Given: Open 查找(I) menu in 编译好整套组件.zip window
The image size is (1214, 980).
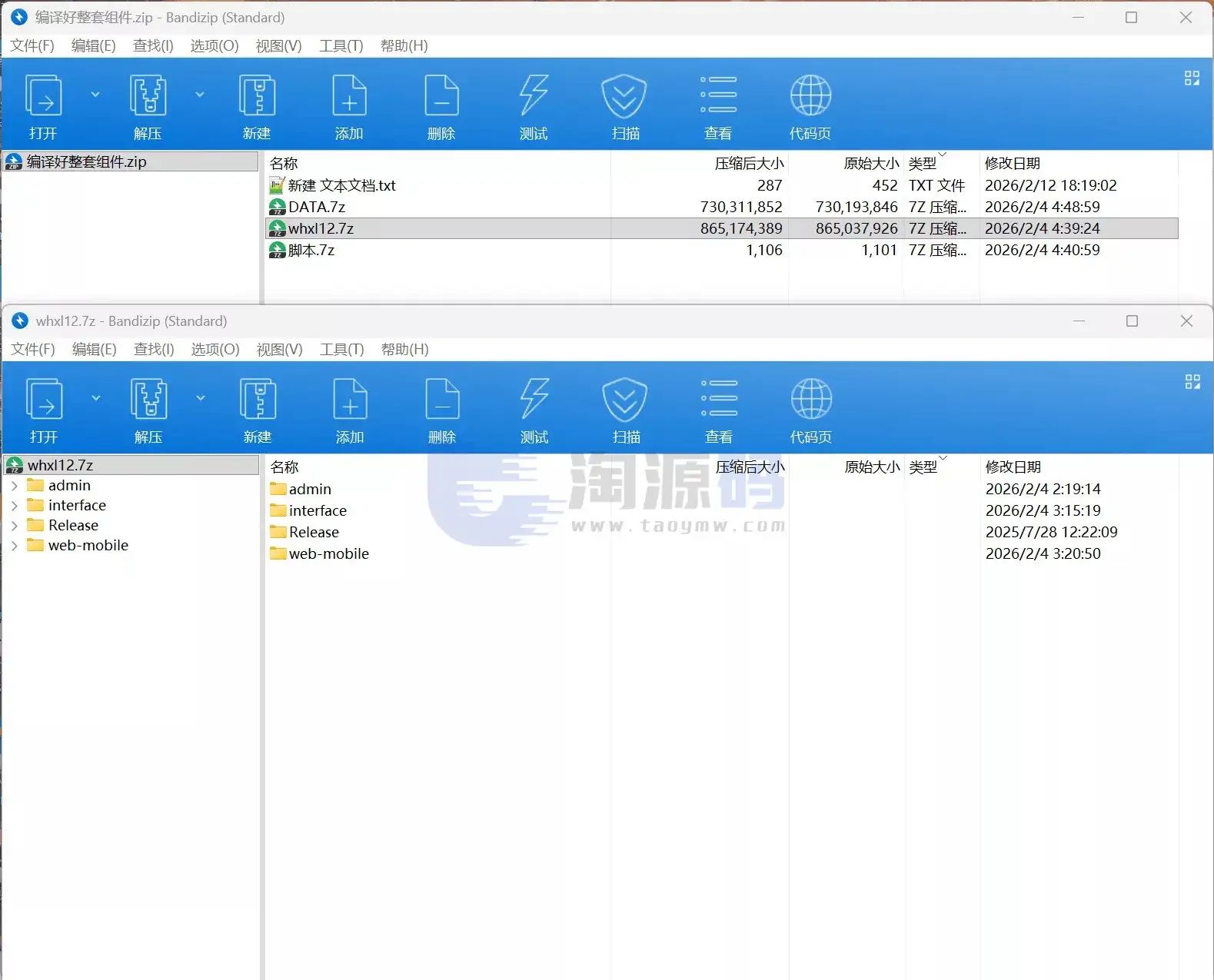Looking at the screenshot, I should click(154, 45).
